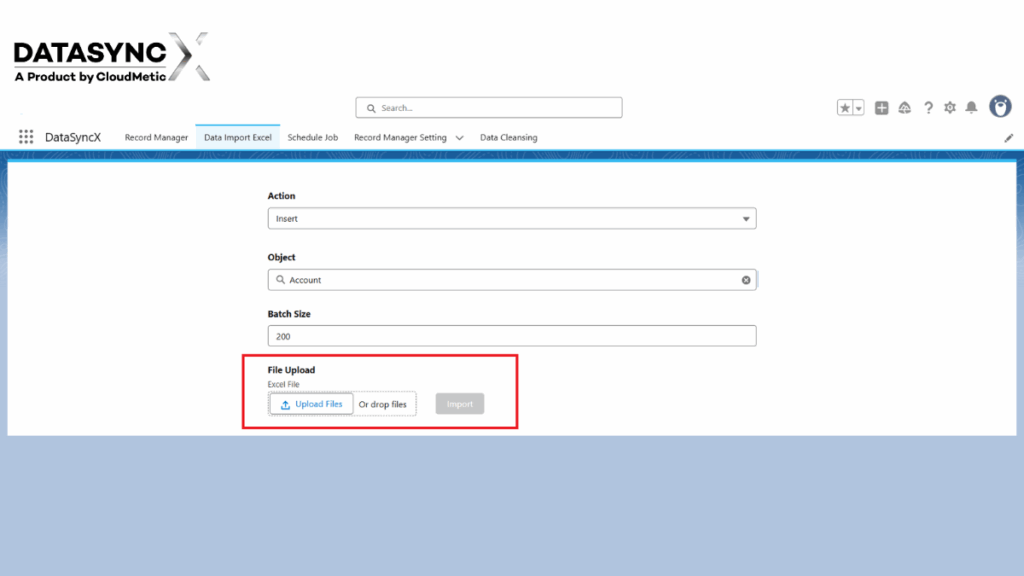The height and width of the screenshot is (576, 1024).
Task: Clear the Account object selection
Action: (746, 280)
